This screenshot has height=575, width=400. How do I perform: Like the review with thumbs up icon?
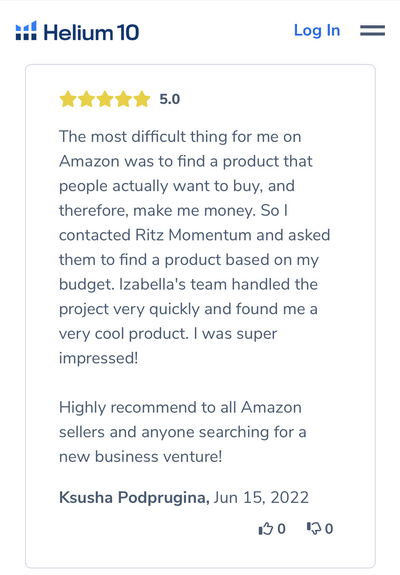click(266, 528)
